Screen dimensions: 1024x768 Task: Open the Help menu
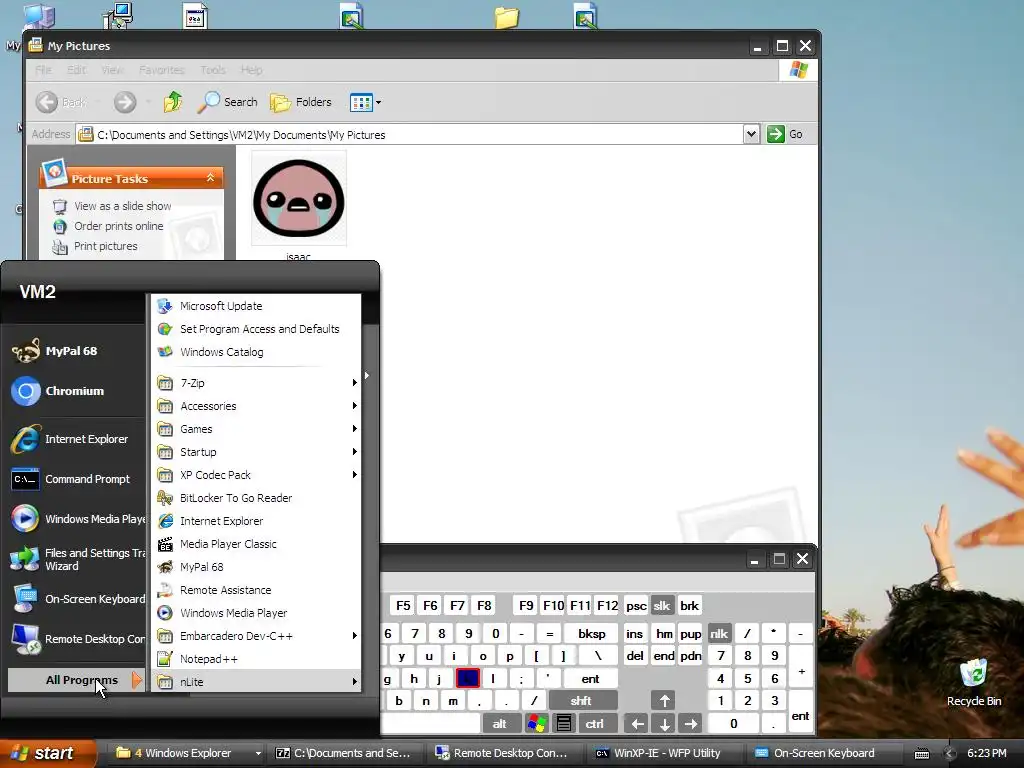(x=251, y=69)
